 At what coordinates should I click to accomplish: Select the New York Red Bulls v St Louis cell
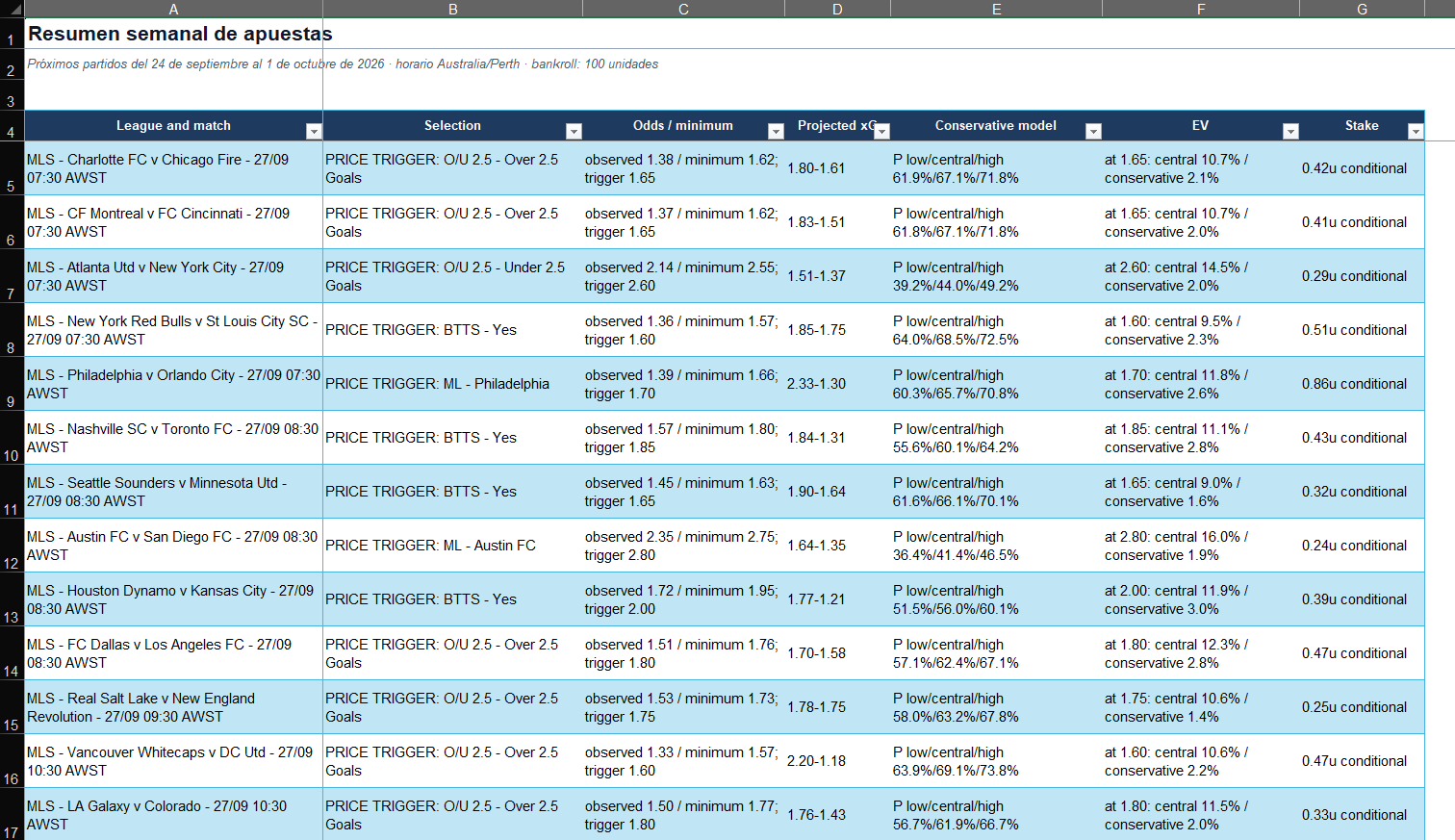174,330
